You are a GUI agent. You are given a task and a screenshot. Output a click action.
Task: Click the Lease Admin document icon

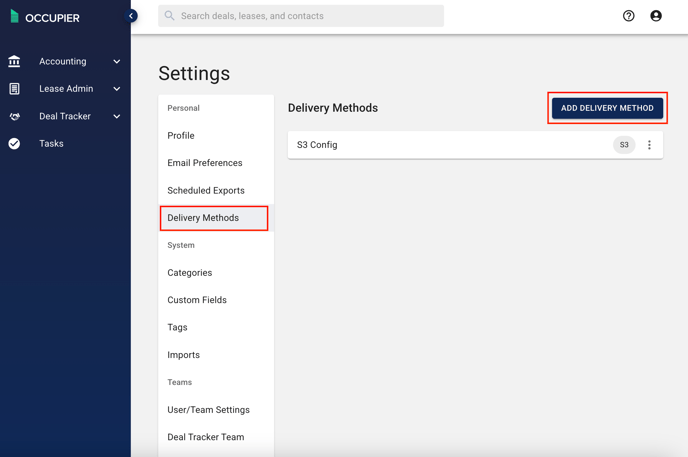pyautogui.click(x=14, y=89)
